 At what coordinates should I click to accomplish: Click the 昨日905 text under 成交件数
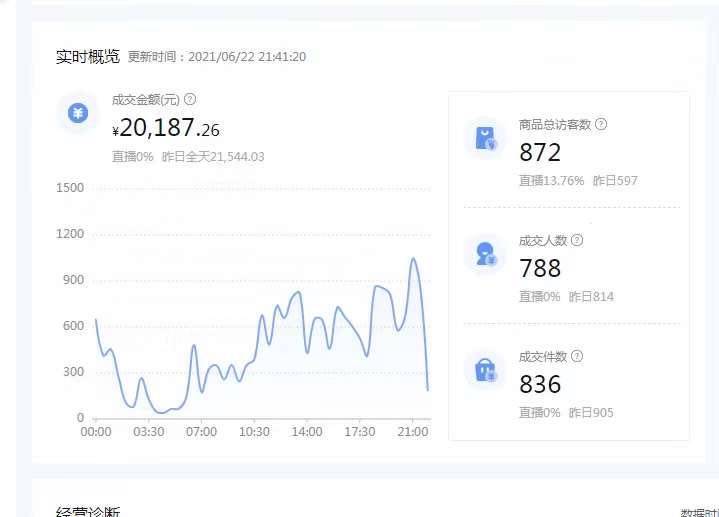[x=591, y=413]
